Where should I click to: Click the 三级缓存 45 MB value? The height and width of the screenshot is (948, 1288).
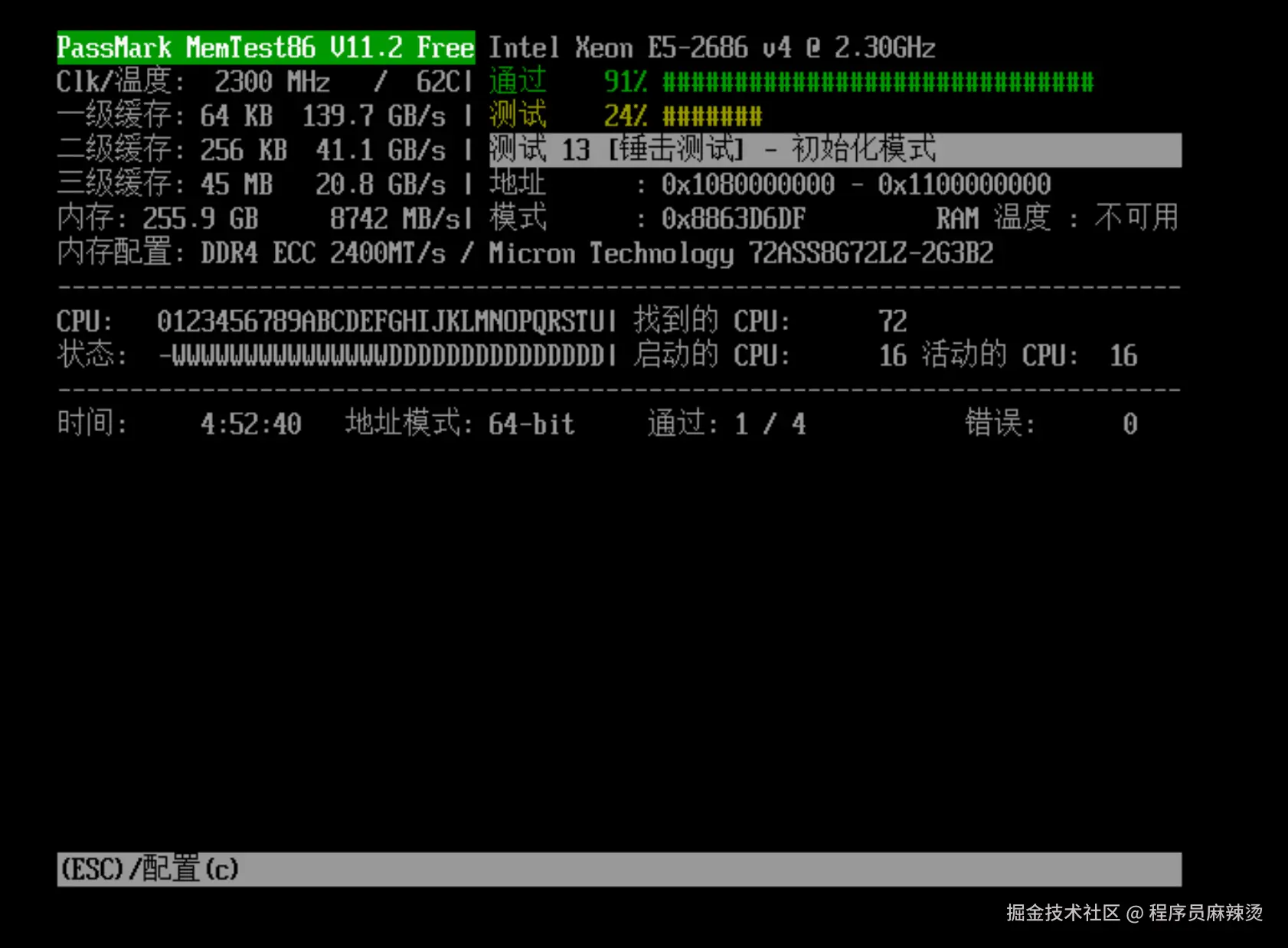point(236,184)
